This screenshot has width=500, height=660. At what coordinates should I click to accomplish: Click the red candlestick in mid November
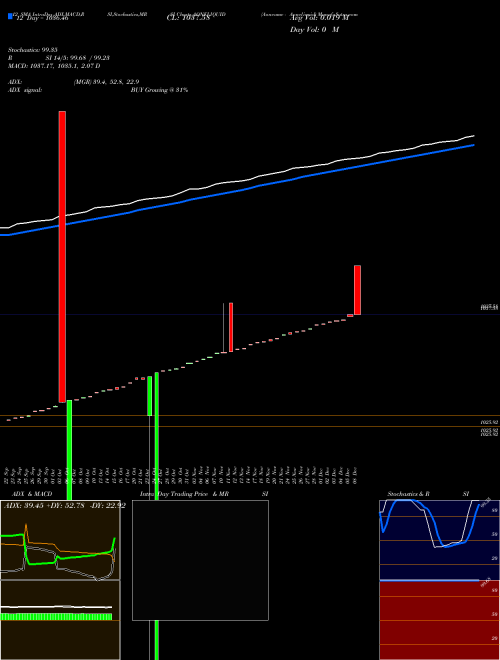(231, 327)
